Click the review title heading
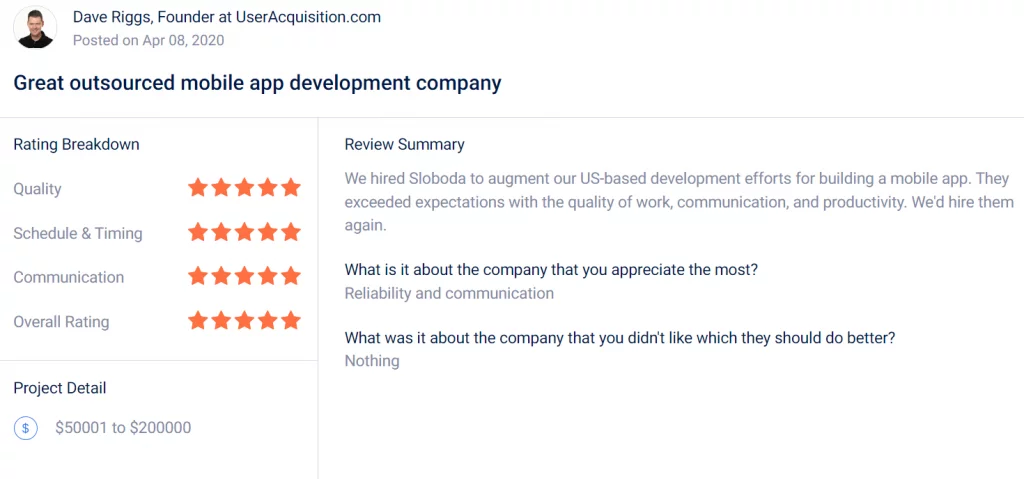 pyautogui.click(x=257, y=84)
